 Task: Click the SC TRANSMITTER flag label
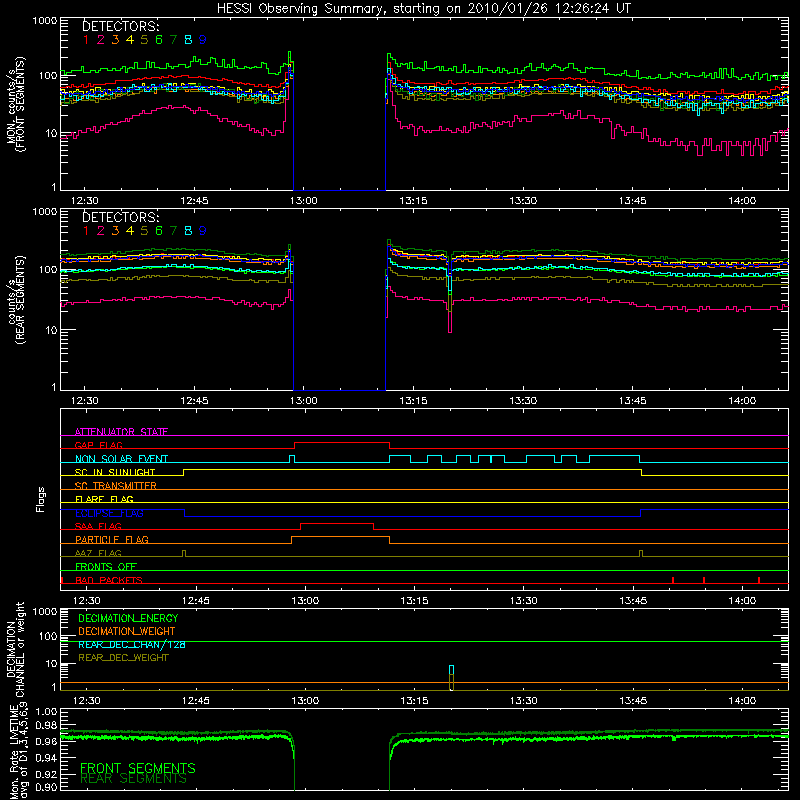[x=116, y=486]
